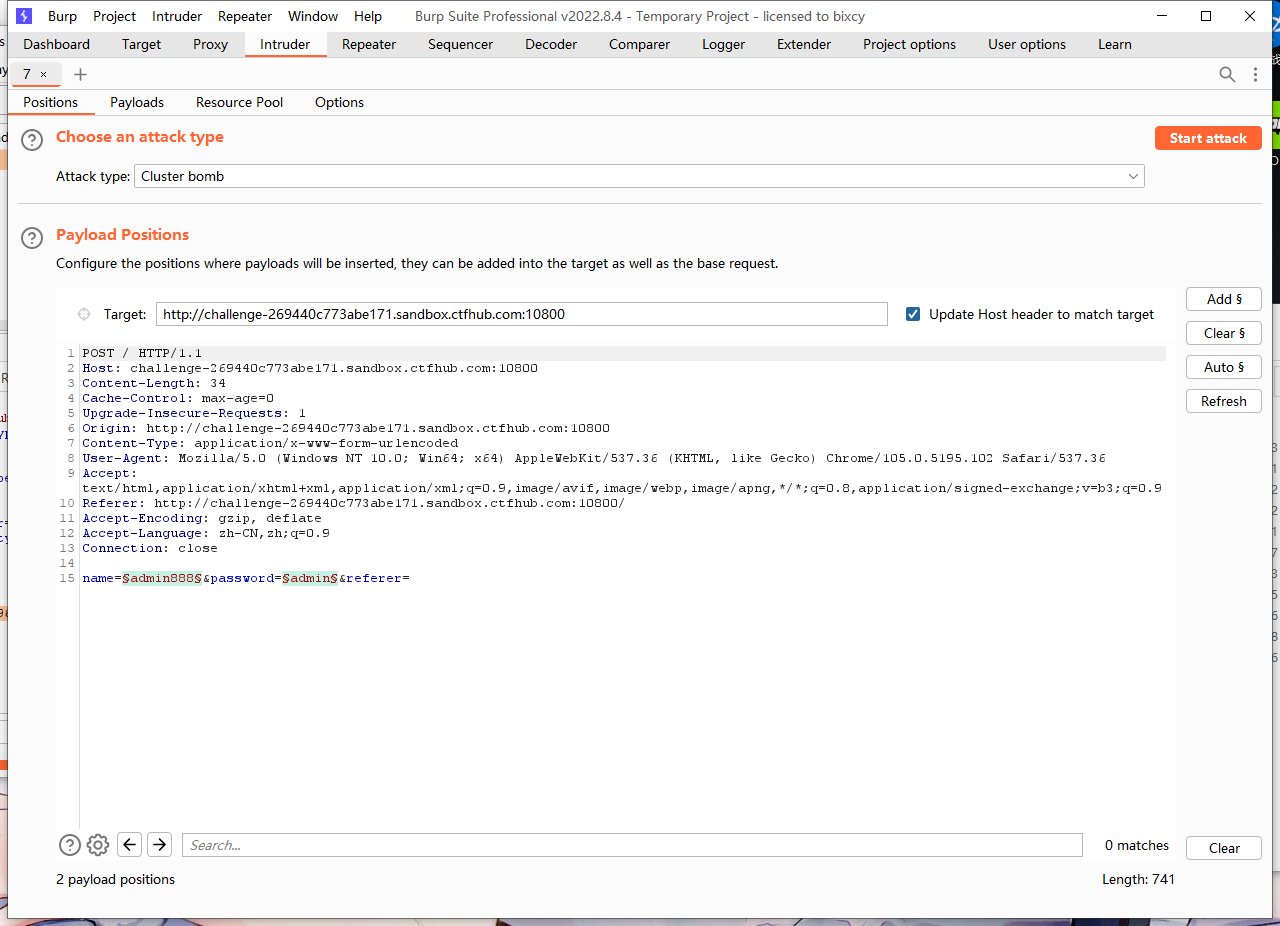Click the User-Agent header line
This screenshot has width=1280, height=926.
point(594,458)
